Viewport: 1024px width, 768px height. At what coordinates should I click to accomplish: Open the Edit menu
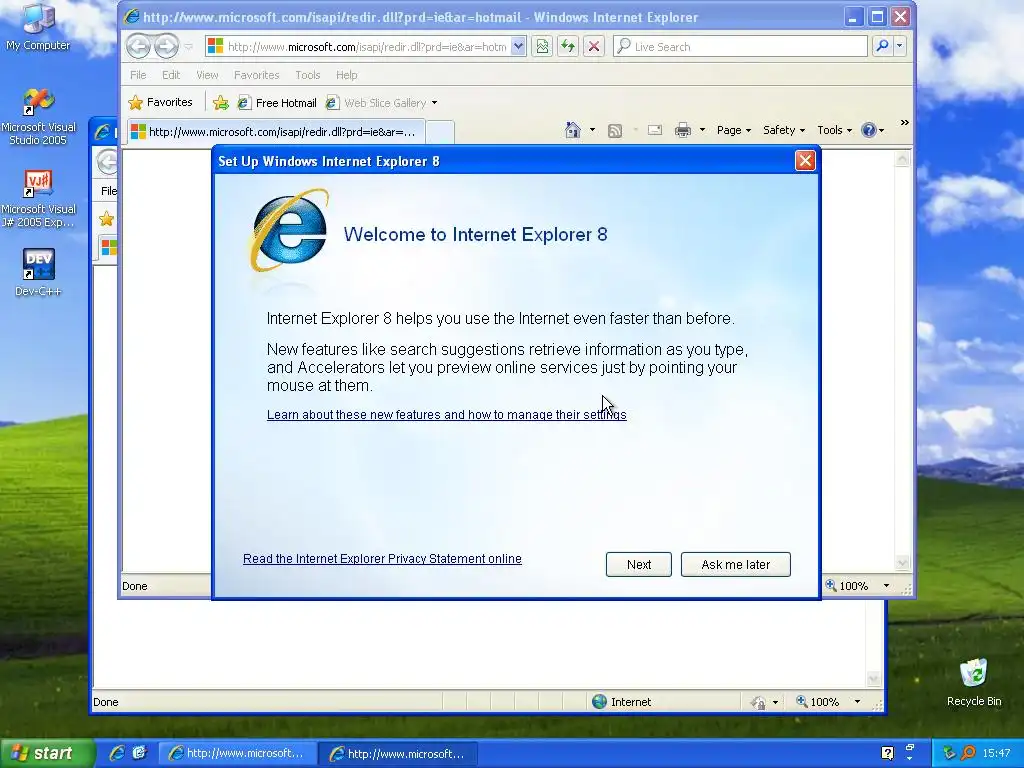(x=171, y=75)
